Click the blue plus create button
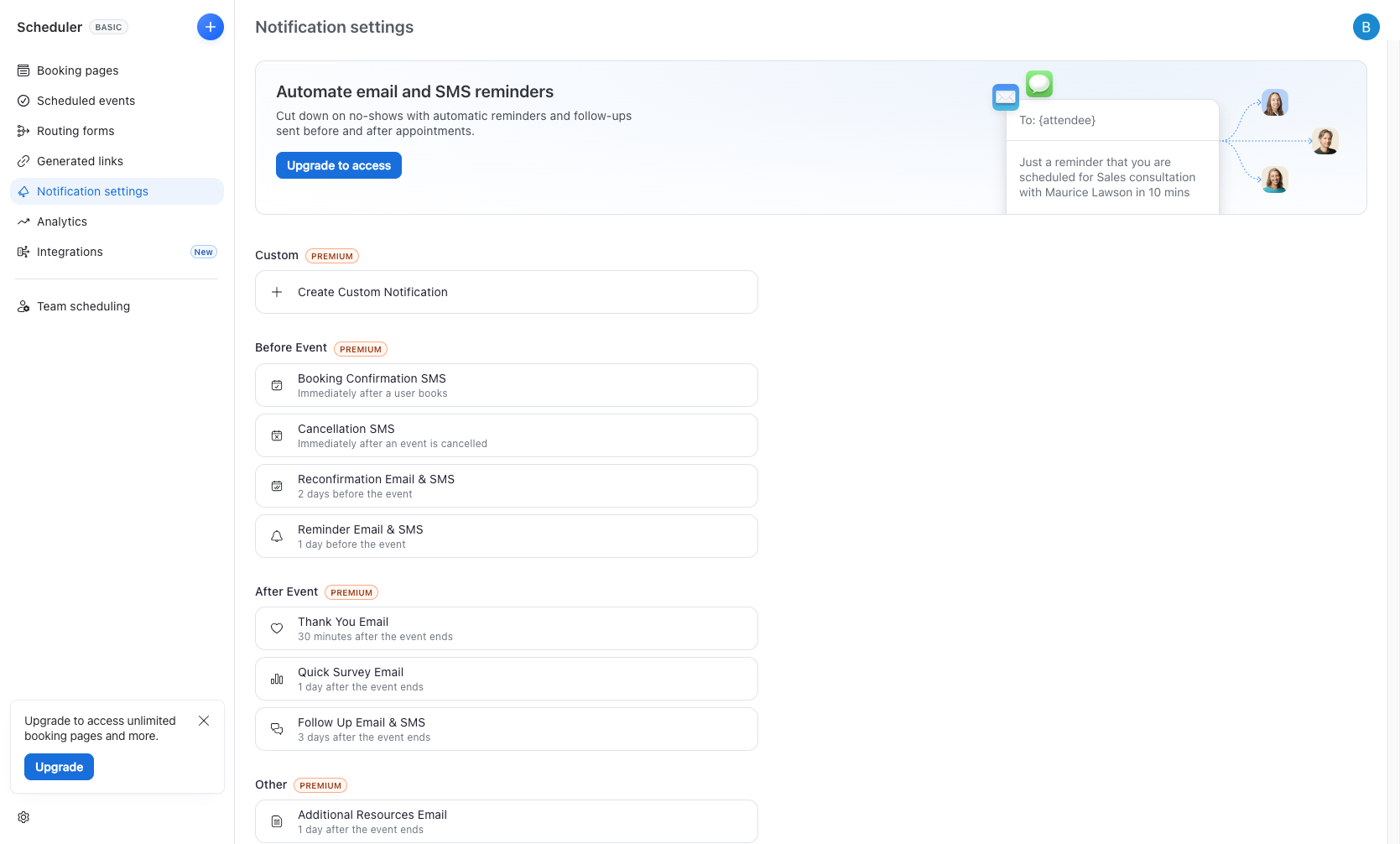1400x844 pixels. [x=211, y=27]
